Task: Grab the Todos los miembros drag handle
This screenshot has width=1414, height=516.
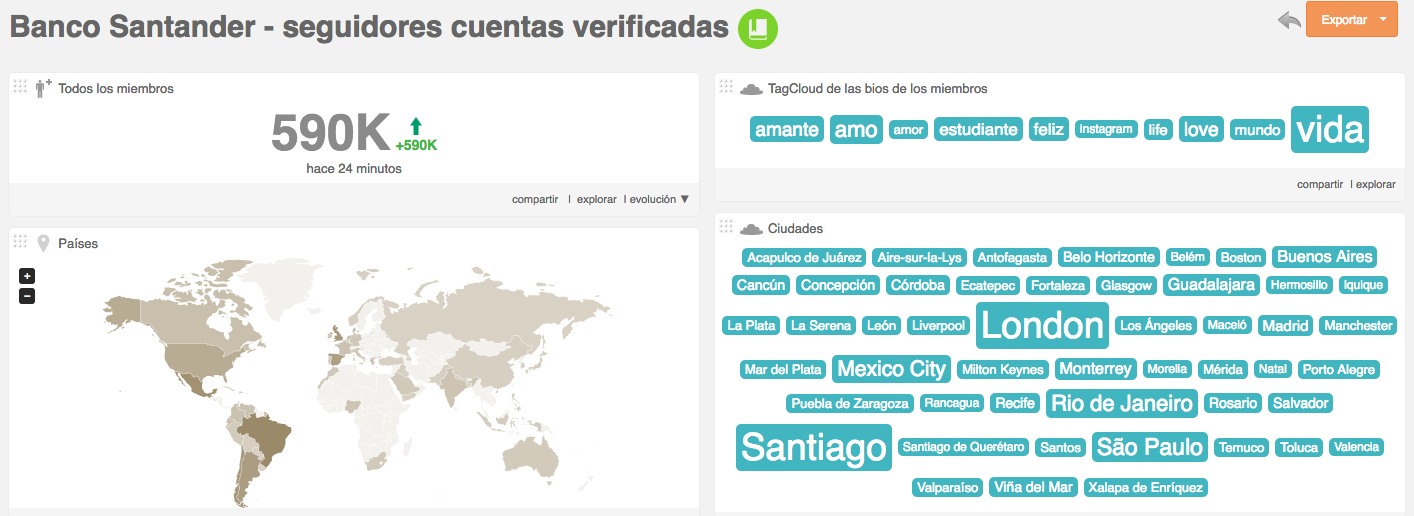Action: [20, 87]
